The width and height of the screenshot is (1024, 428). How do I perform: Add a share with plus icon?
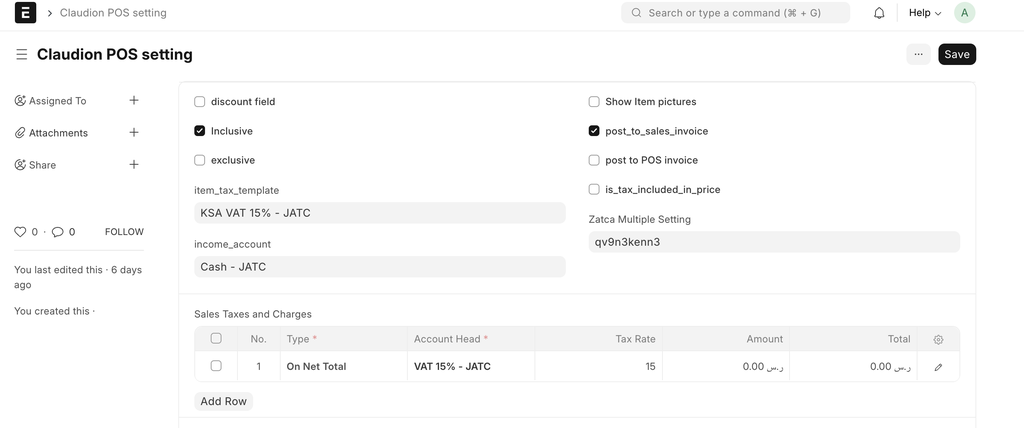(134, 164)
